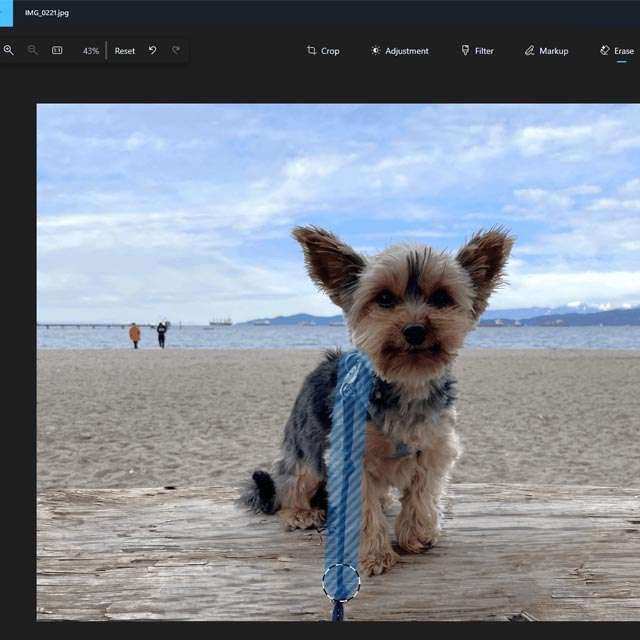Click the fit to window icon
This screenshot has width=640, height=640.
[57, 50]
